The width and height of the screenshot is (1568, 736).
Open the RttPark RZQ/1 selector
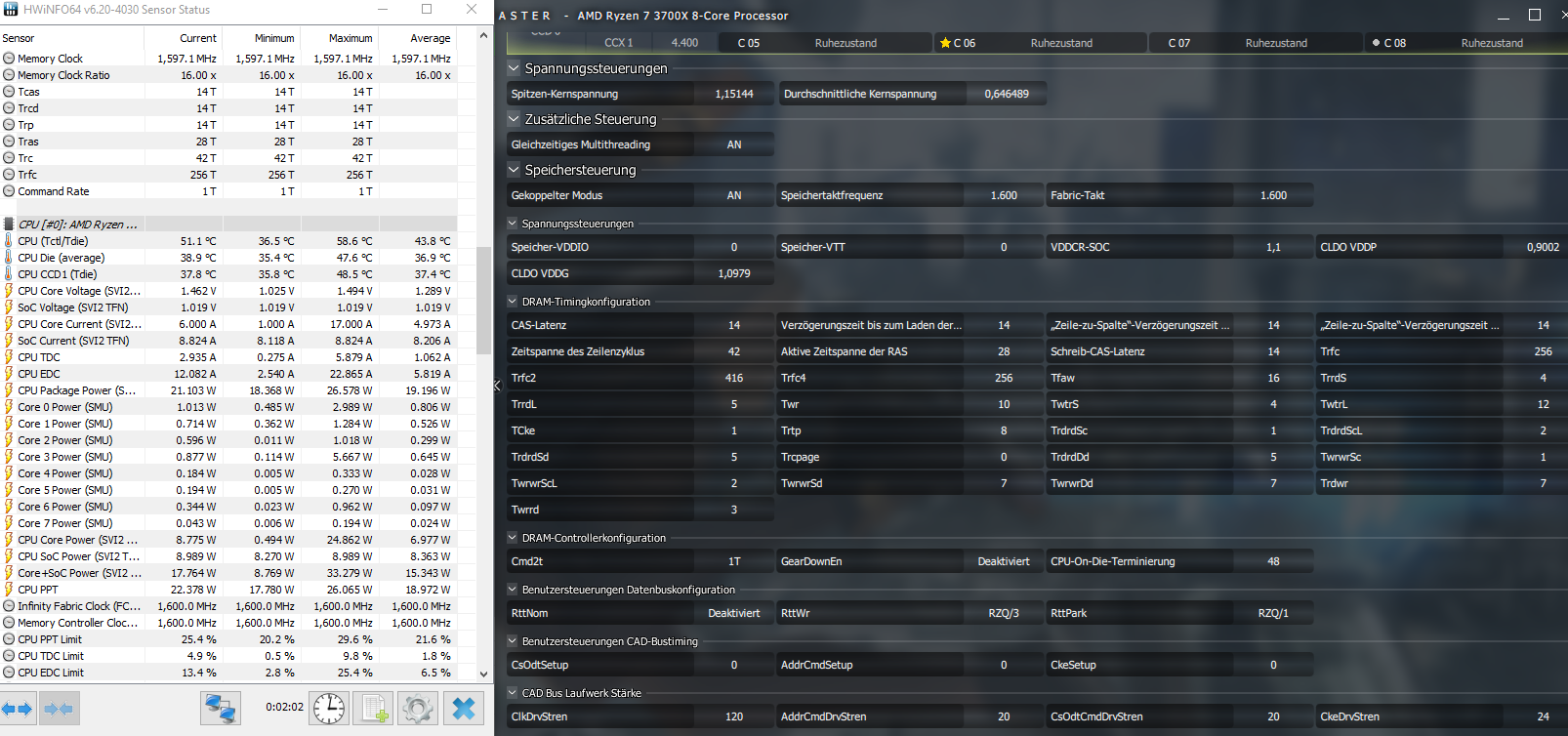1273,613
